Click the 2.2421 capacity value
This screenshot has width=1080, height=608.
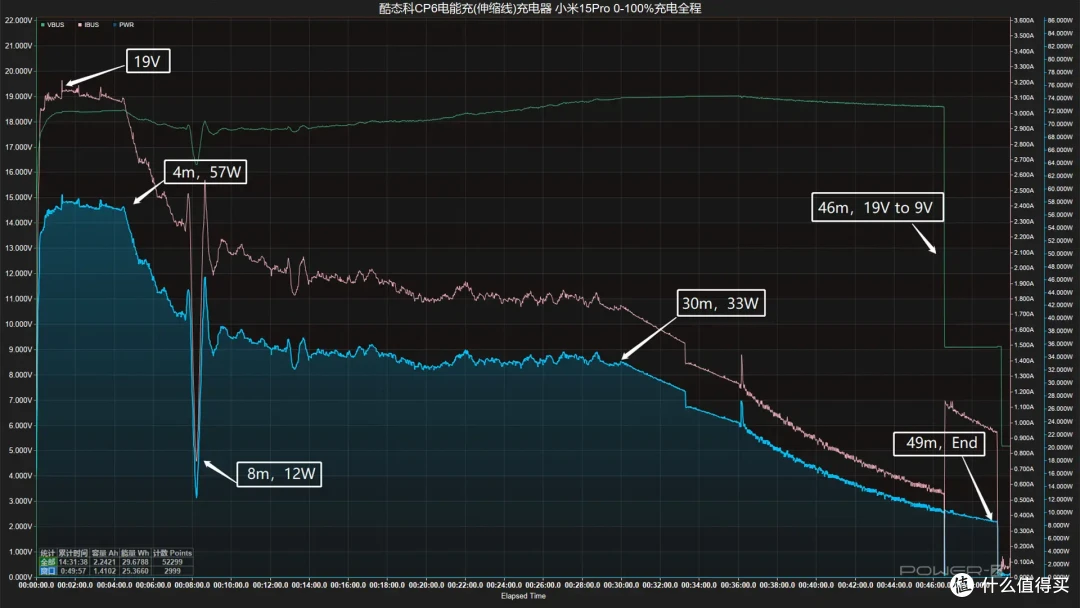[x=105, y=562]
